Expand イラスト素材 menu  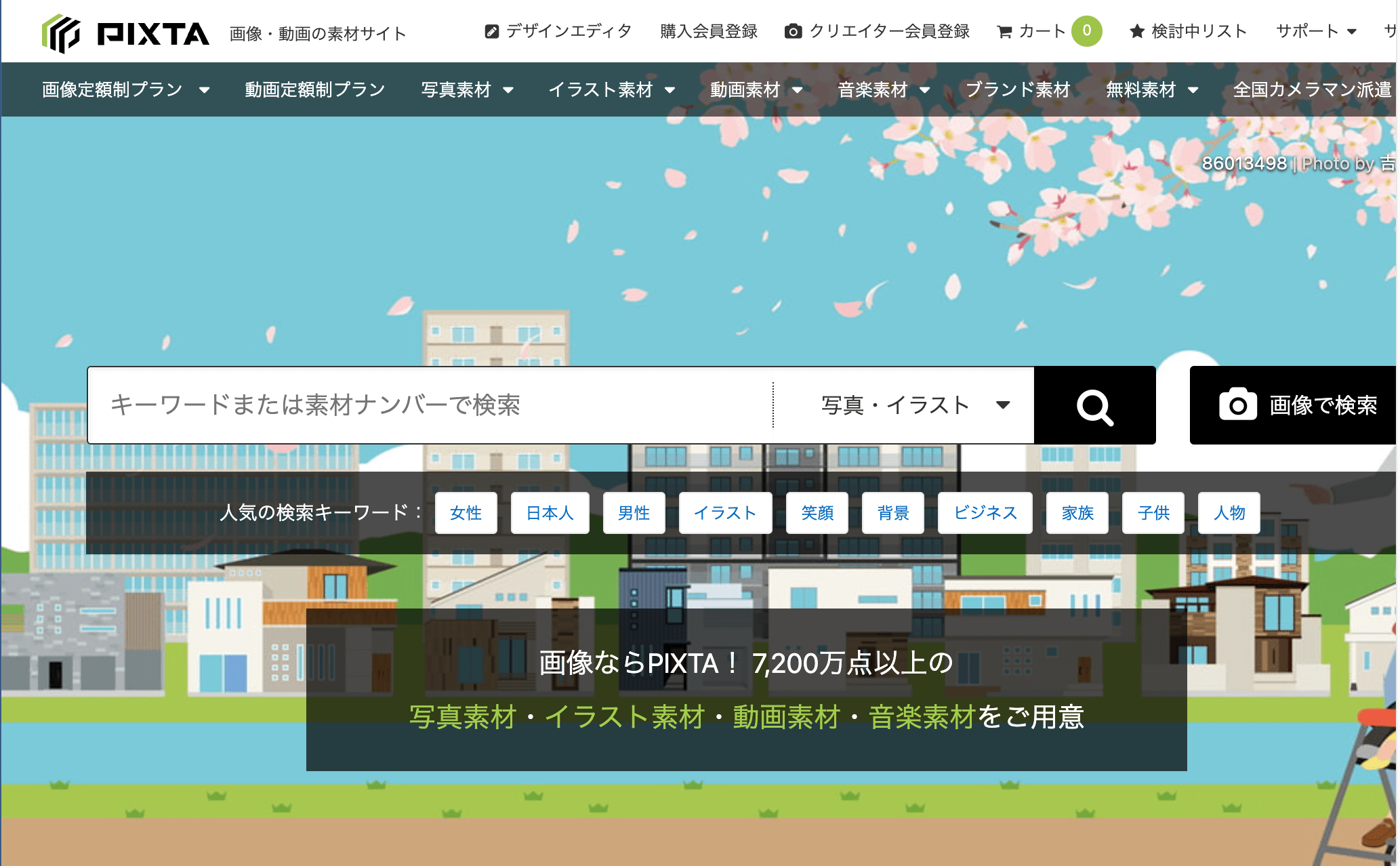612,89
